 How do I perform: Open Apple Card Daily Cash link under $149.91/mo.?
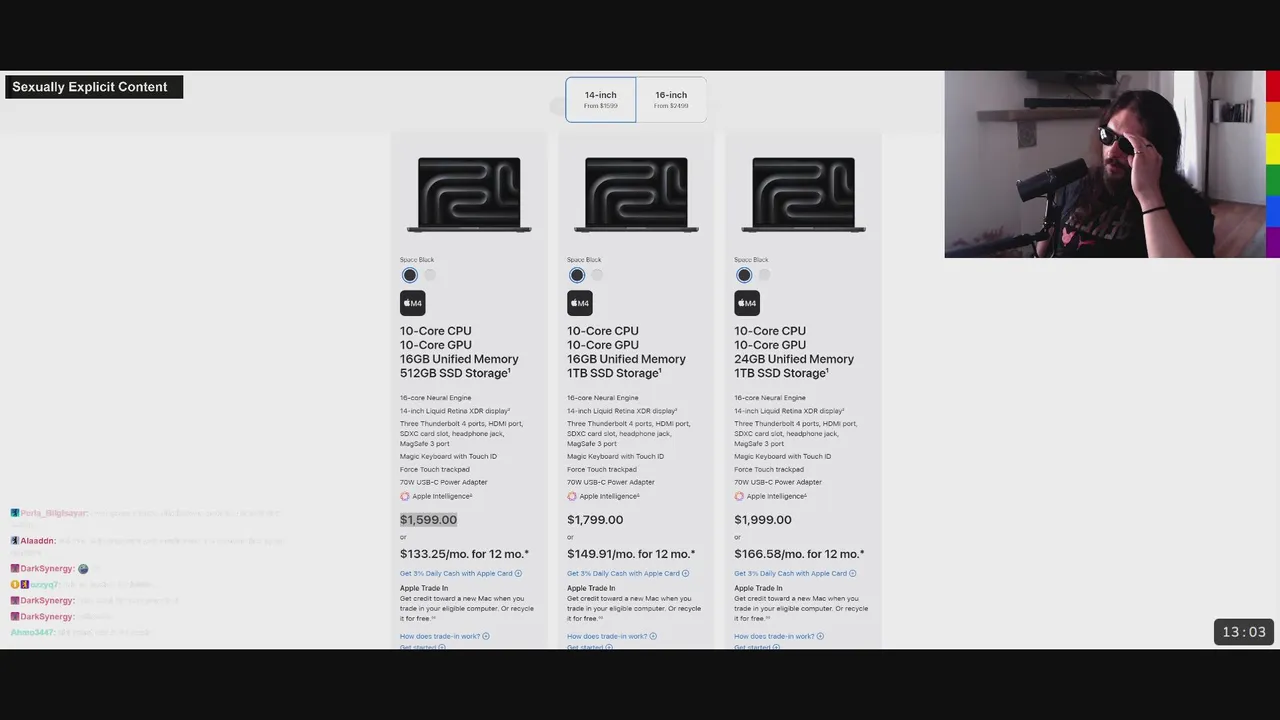pyautogui.click(x=628, y=573)
